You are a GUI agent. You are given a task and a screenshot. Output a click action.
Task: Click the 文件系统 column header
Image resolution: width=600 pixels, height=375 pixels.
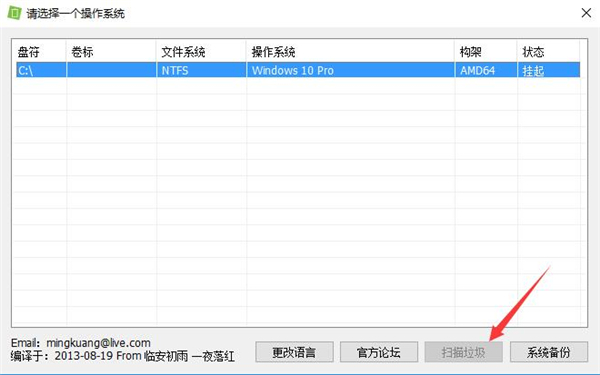click(x=201, y=52)
